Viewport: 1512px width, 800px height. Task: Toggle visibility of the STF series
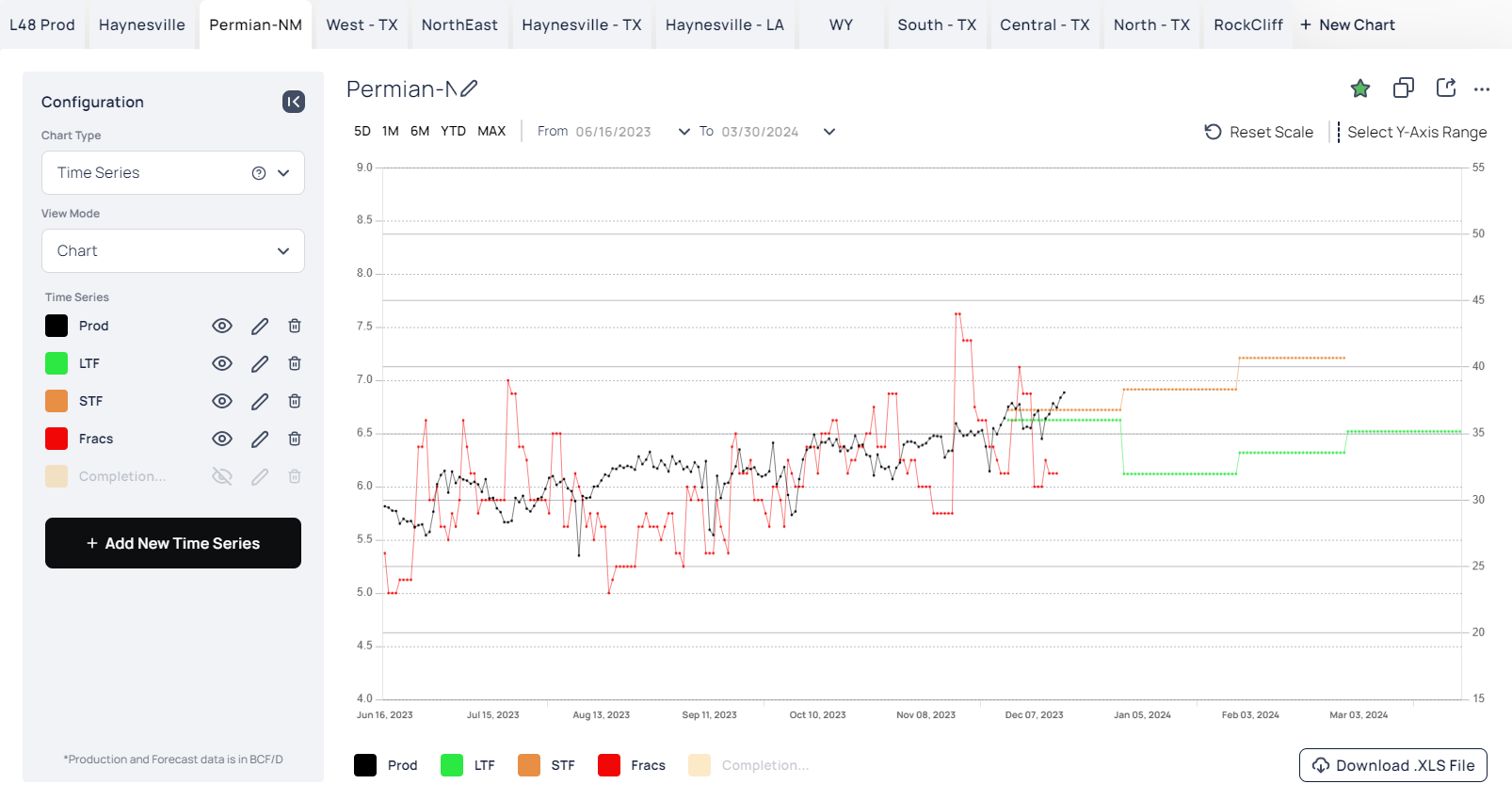[x=222, y=401]
